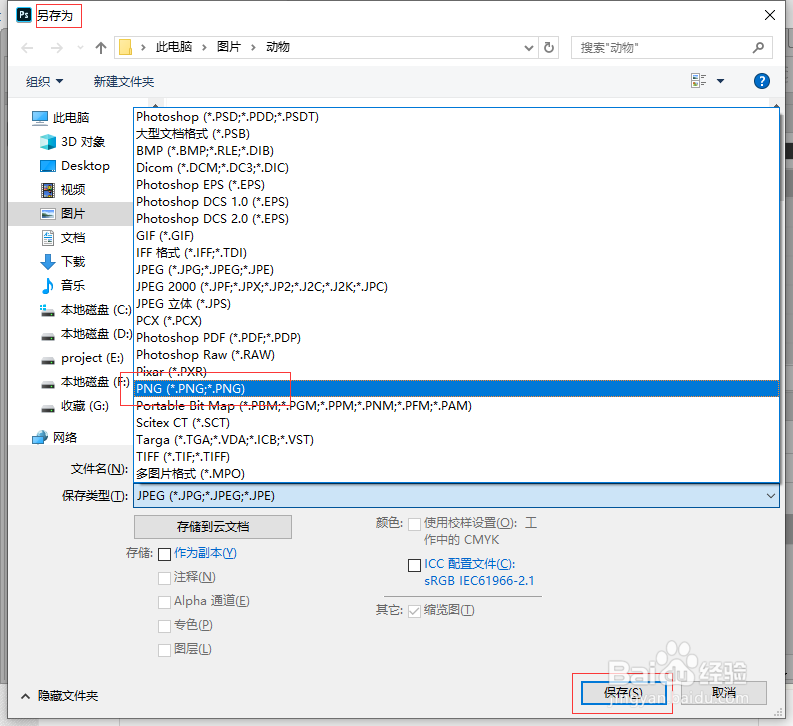Open the help question mark icon
793x726 pixels.
click(x=762, y=81)
